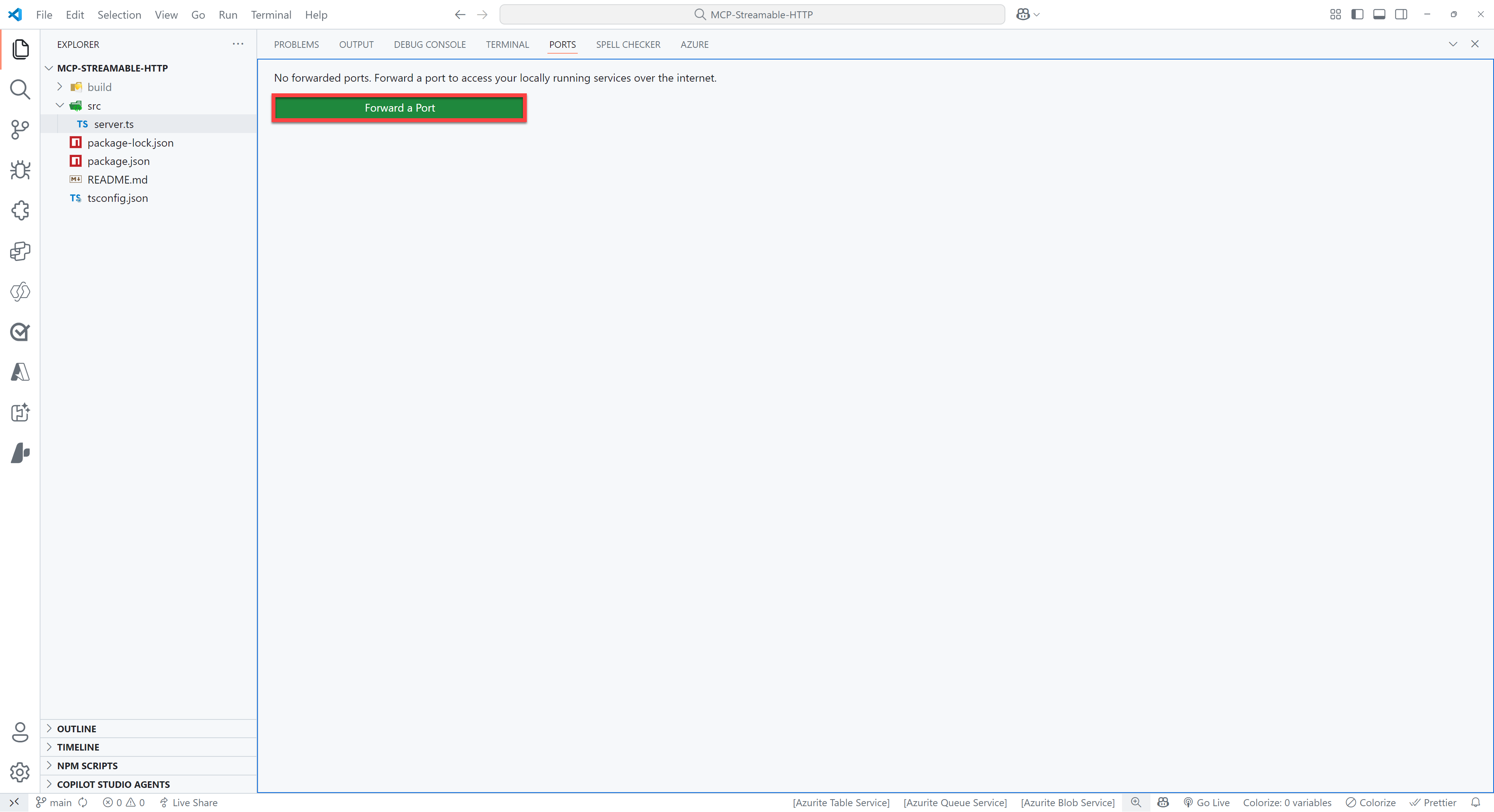
Task: Open the Testing view
Action: [20, 332]
